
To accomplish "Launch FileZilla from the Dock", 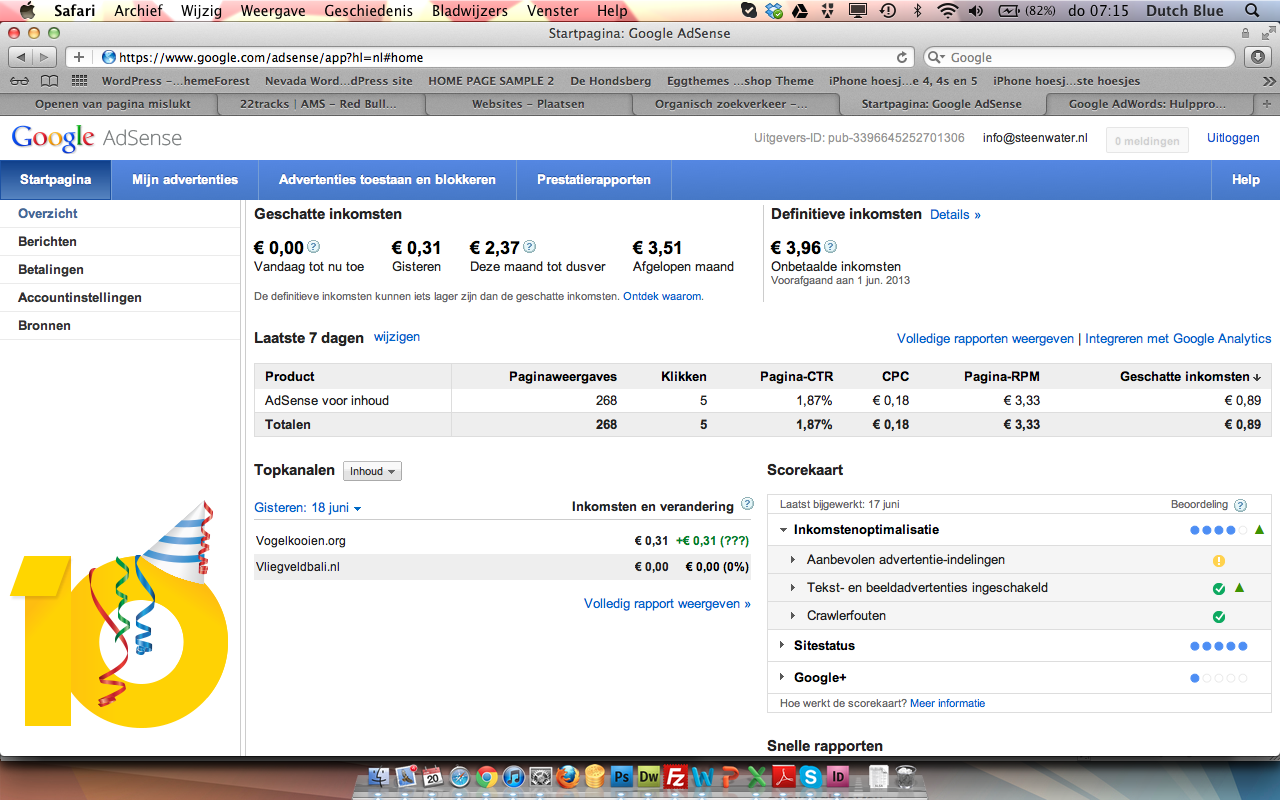I will pyautogui.click(x=676, y=776).
